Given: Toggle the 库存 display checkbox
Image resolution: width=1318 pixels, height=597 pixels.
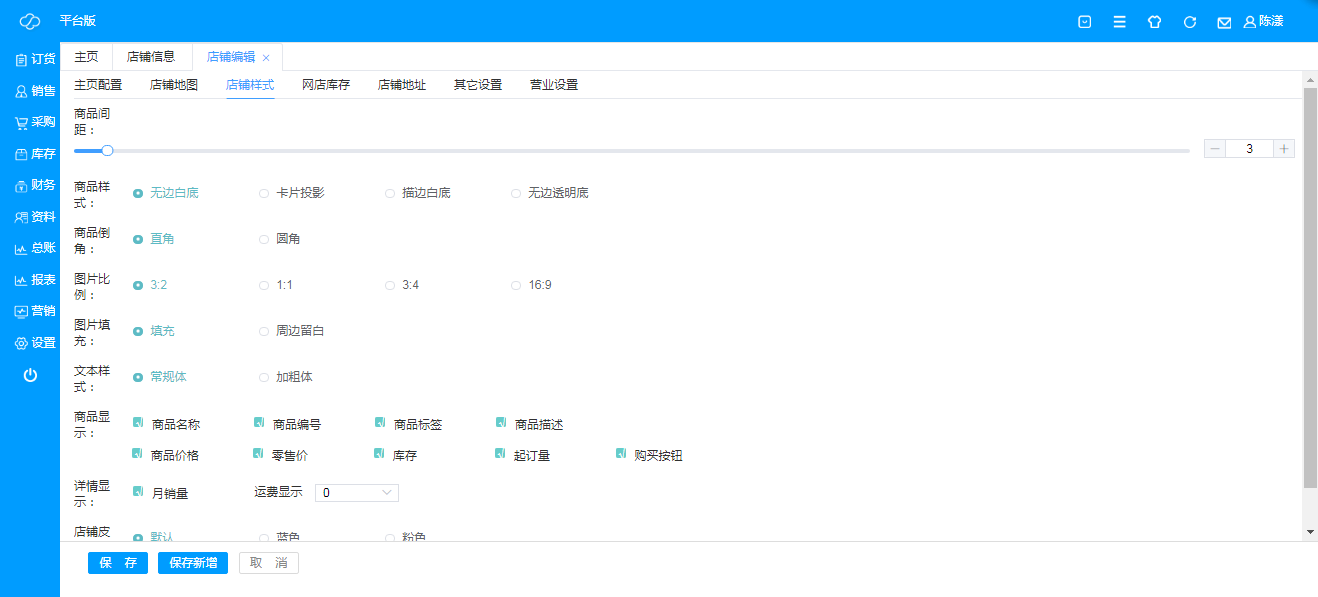Looking at the screenshot, I should click(x=379, y=454).
